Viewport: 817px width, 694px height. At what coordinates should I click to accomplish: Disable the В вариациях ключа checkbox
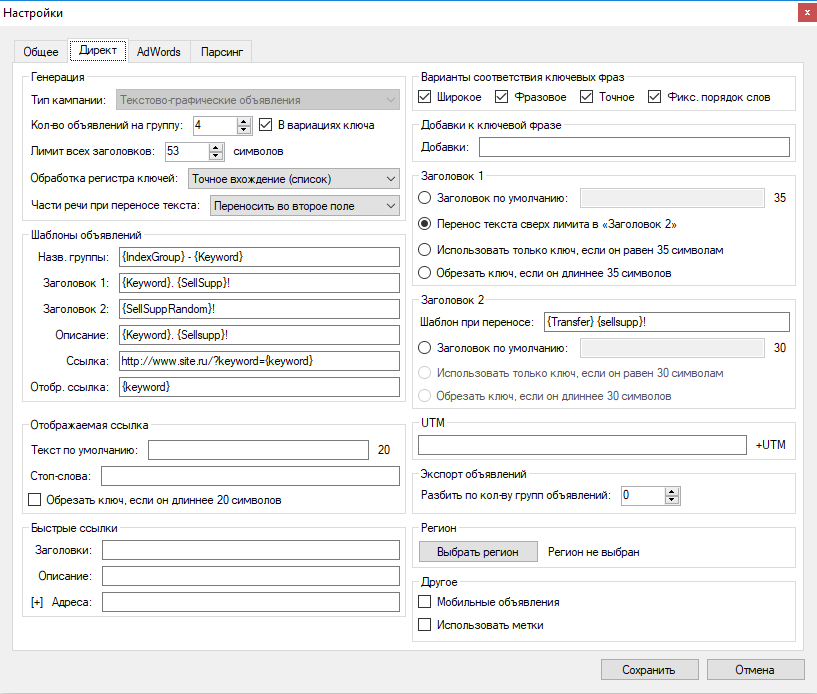(265, 124)
